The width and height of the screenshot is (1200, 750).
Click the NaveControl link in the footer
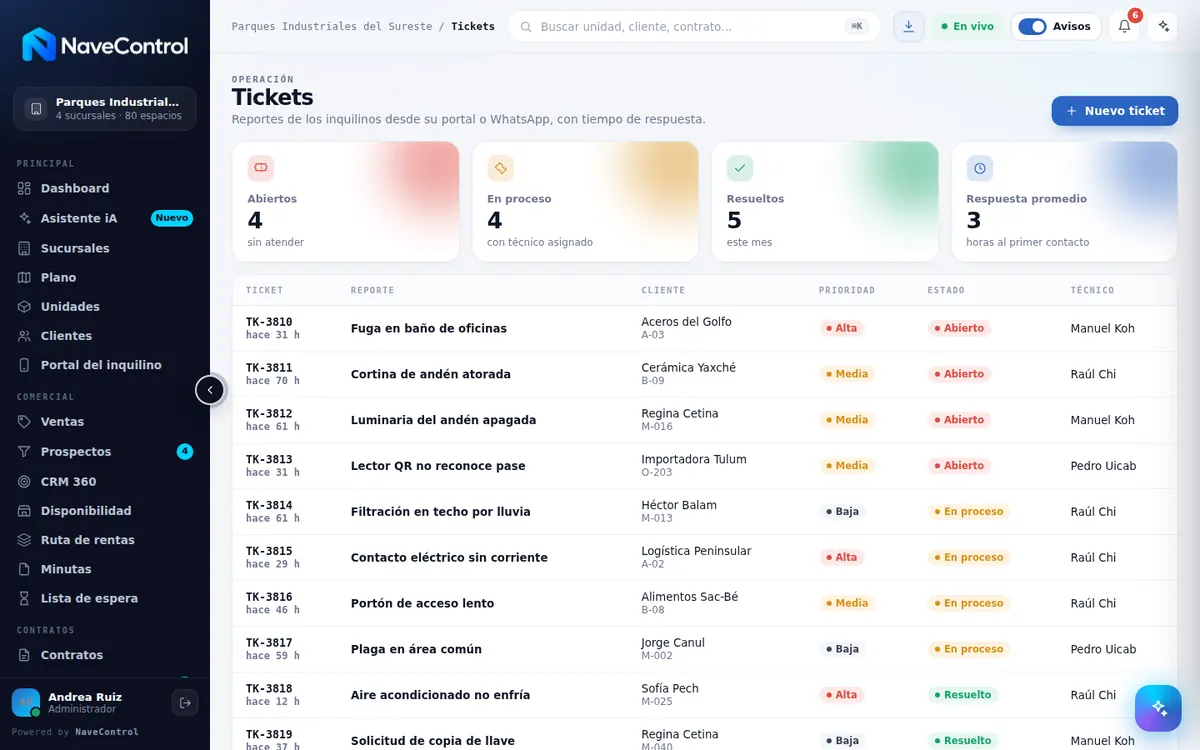[x=107, y=732]
